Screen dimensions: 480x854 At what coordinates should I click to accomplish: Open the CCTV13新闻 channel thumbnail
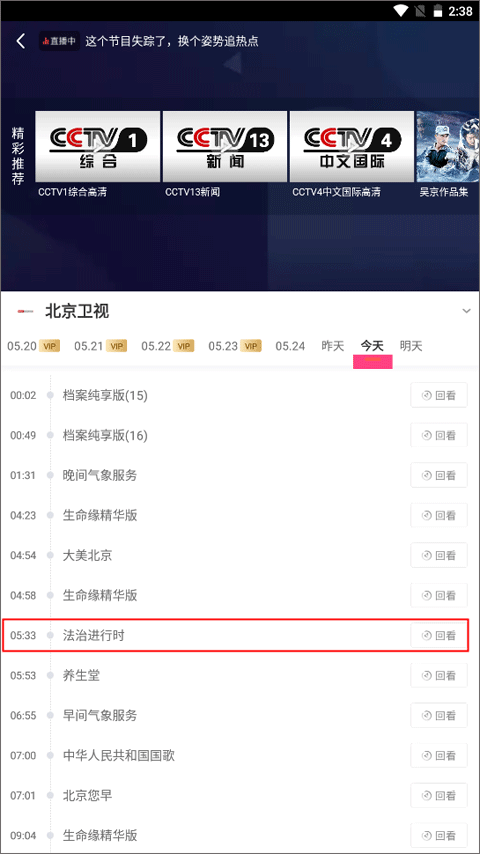point(224,147)
